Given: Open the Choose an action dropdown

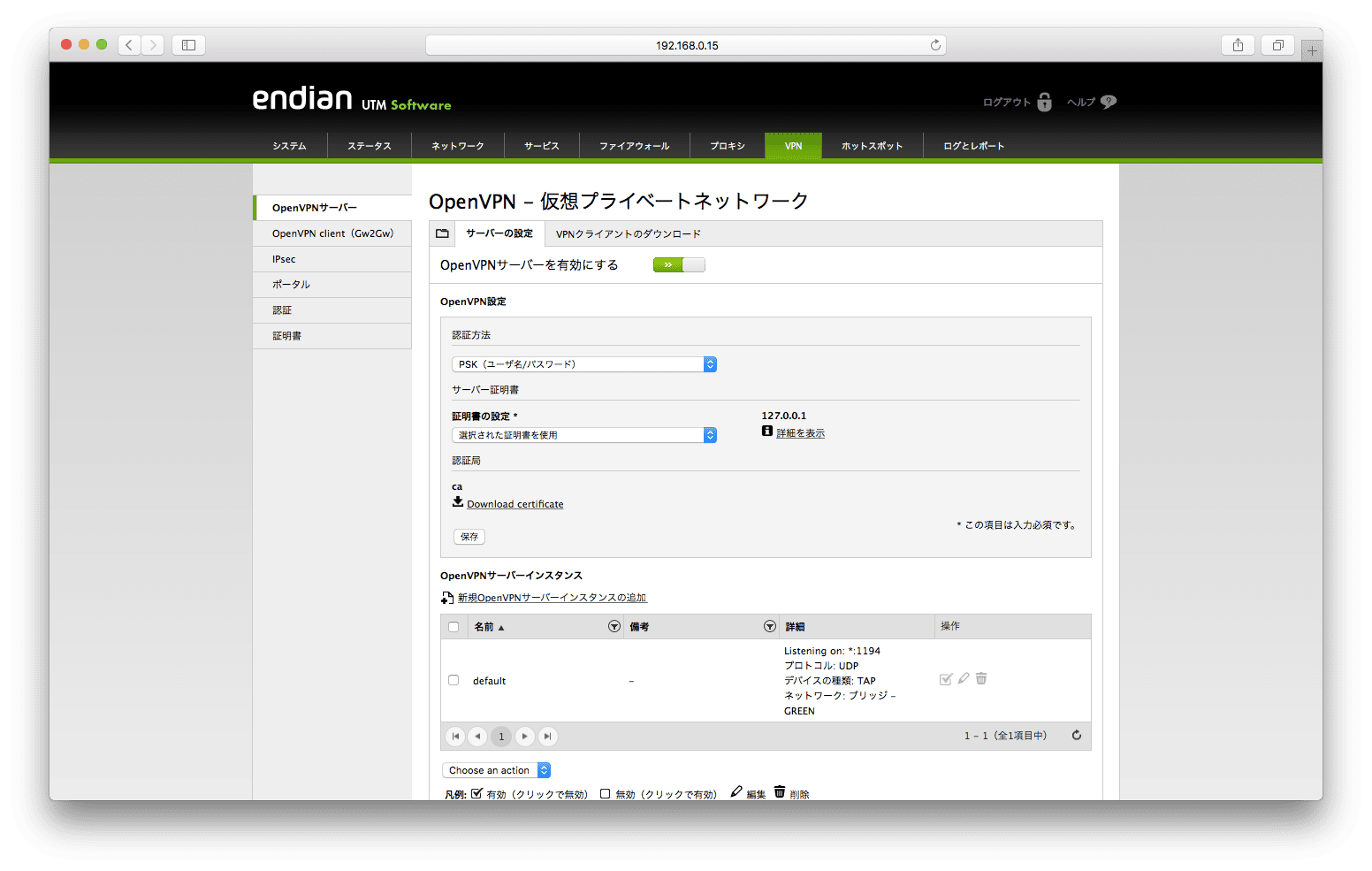Looking at the screenshot, I should [496, 770].
